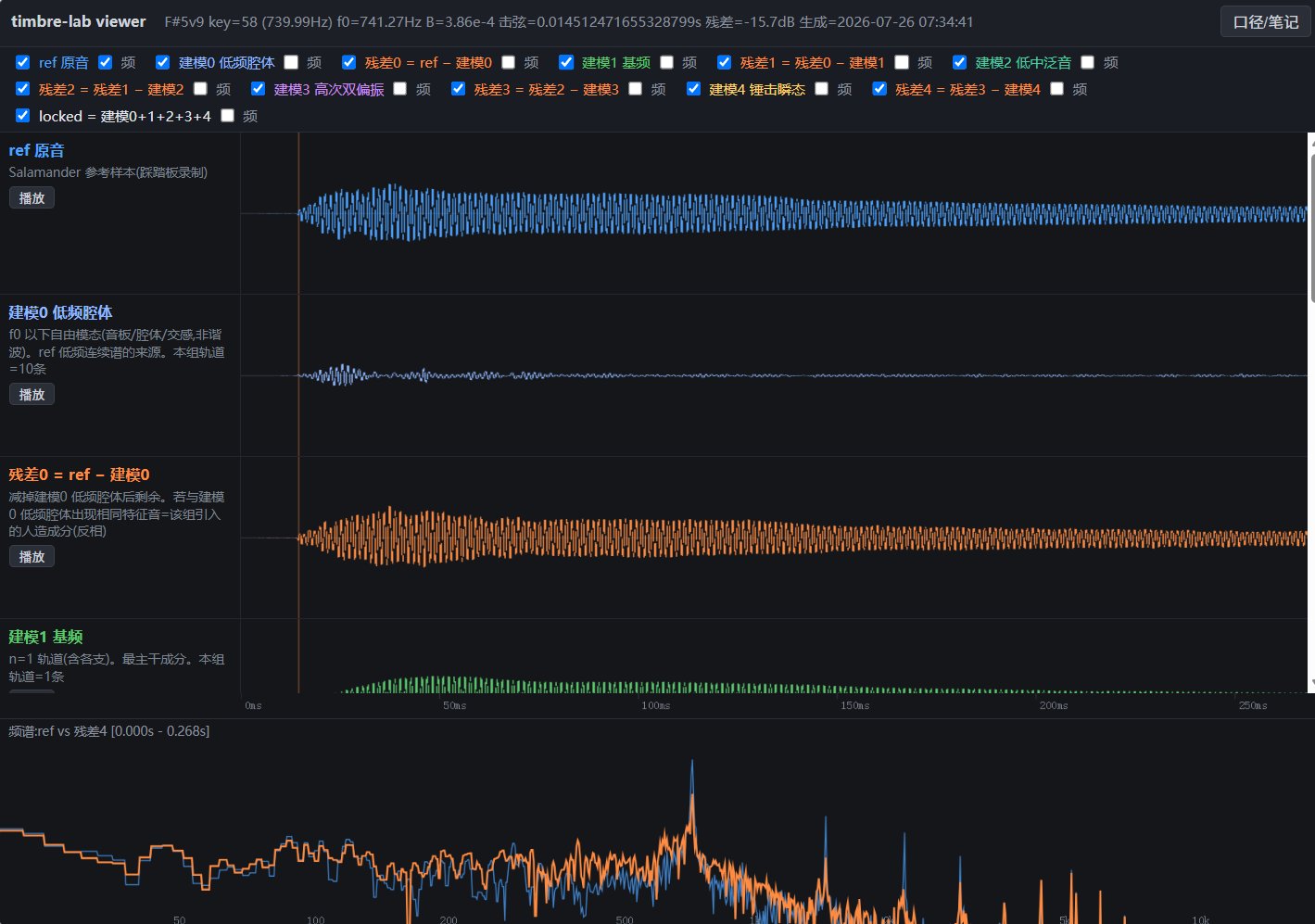Viewport: 1315px width, 924px height.
Task: Hide the 建模0 低频腔体 track
Action: click(x=163, y=62)
